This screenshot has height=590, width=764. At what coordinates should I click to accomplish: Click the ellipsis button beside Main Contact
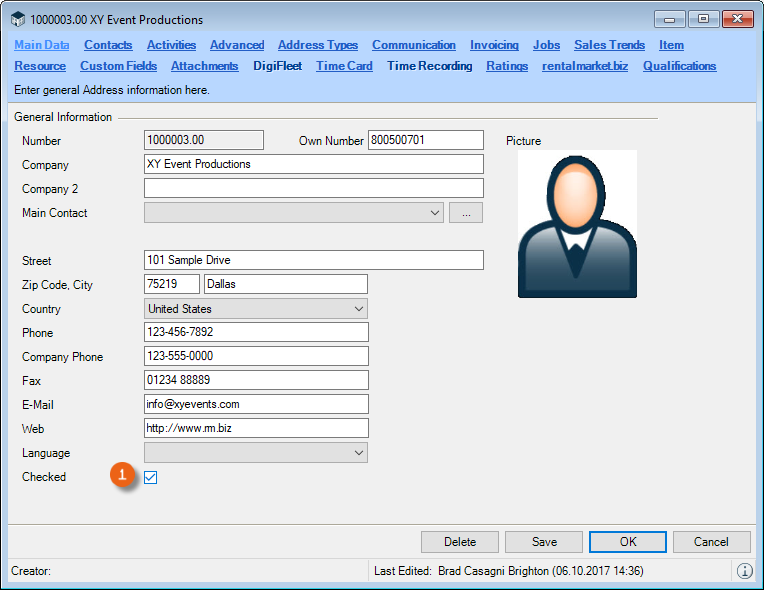[465, 213]
